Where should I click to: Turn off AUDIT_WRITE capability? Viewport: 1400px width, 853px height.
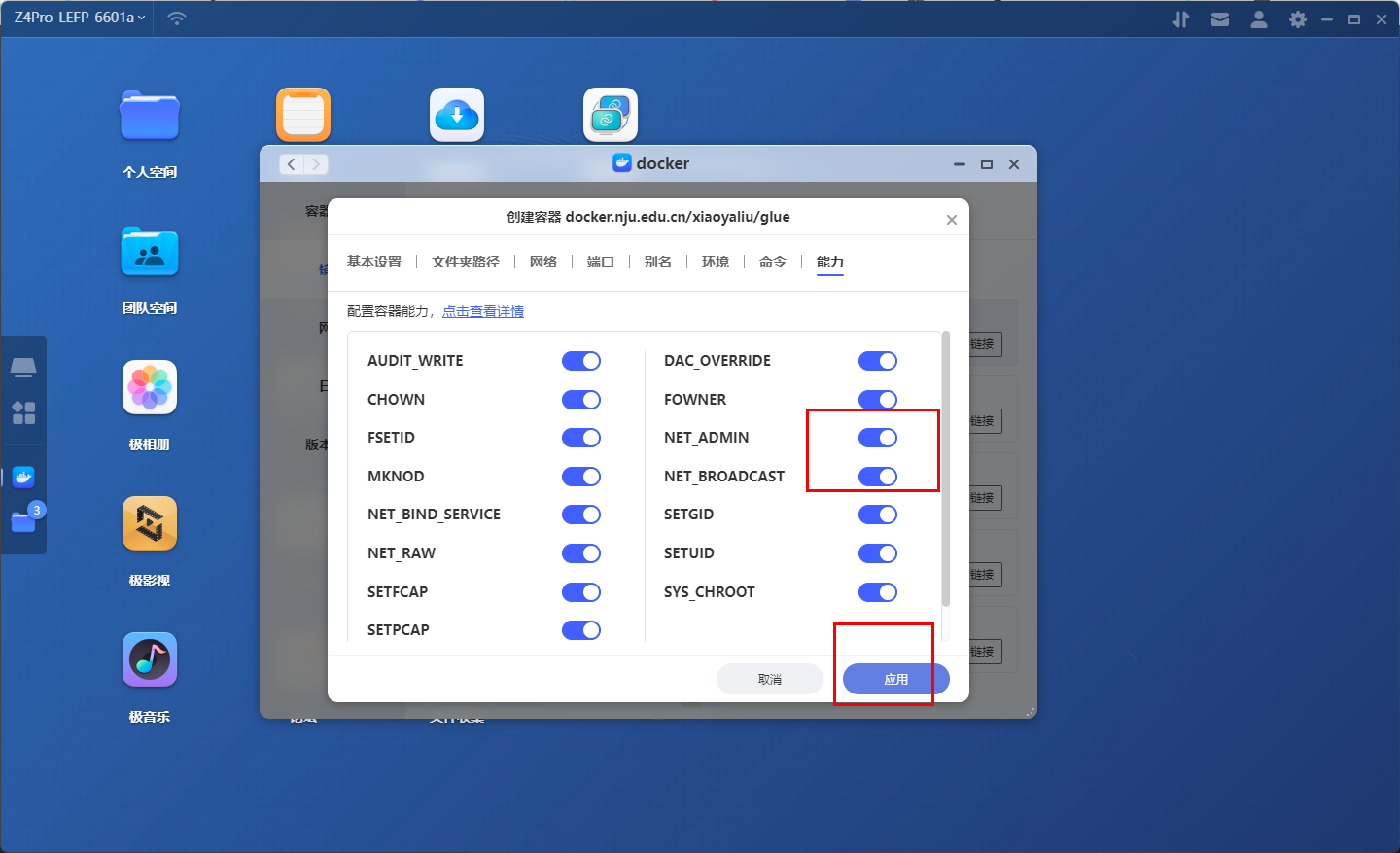[x=581, y=361]
